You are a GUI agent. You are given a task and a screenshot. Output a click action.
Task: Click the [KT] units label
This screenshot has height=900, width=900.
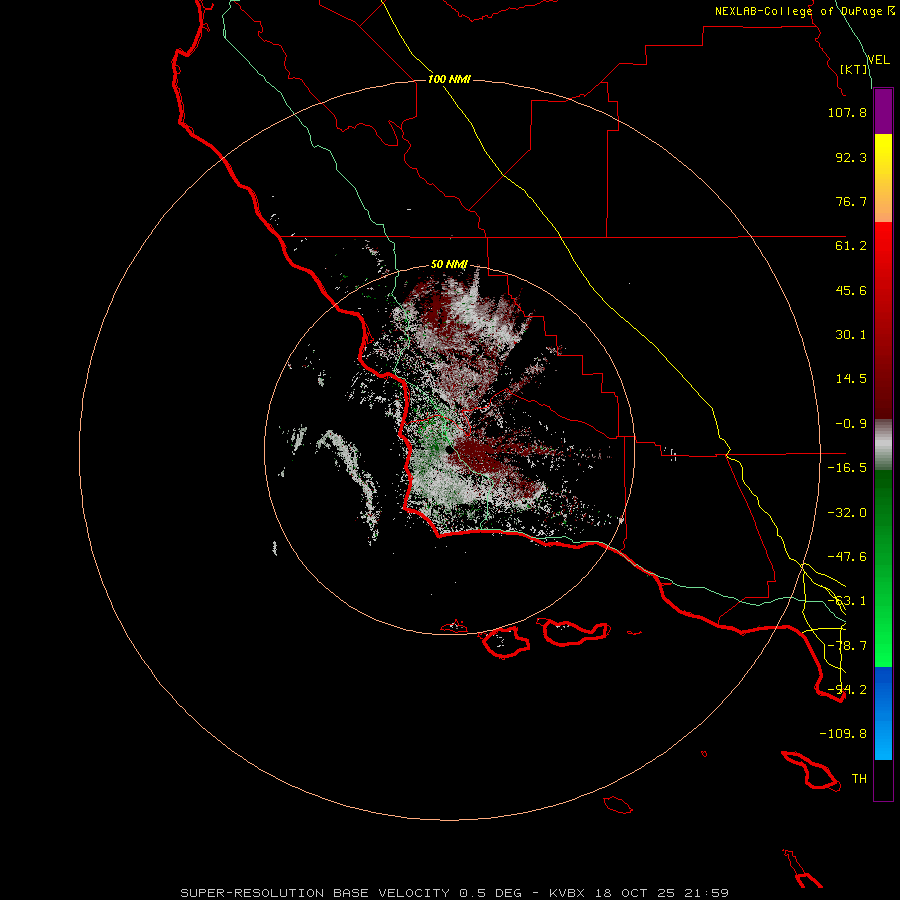coord(854,69)
